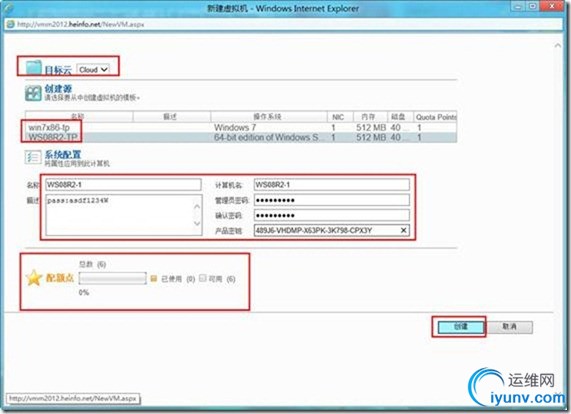Image resolution: width=571 pixels, height=414 pixels.
Task: Click the NIC column header
Action: (340, 117)
